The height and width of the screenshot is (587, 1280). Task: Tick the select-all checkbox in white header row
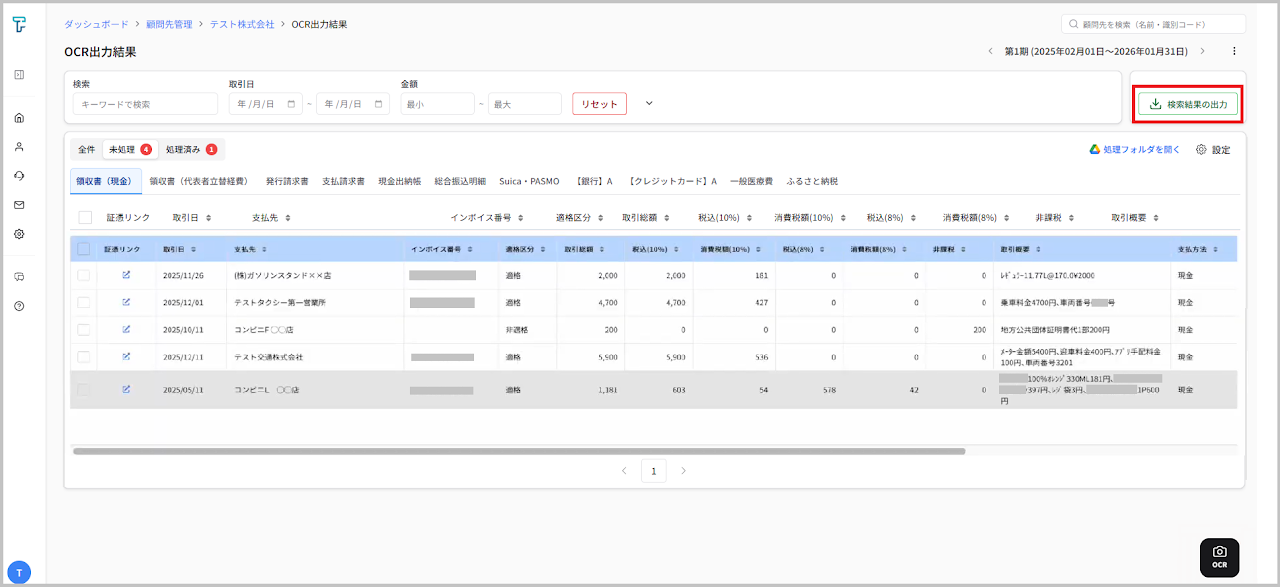click(85, 217)
